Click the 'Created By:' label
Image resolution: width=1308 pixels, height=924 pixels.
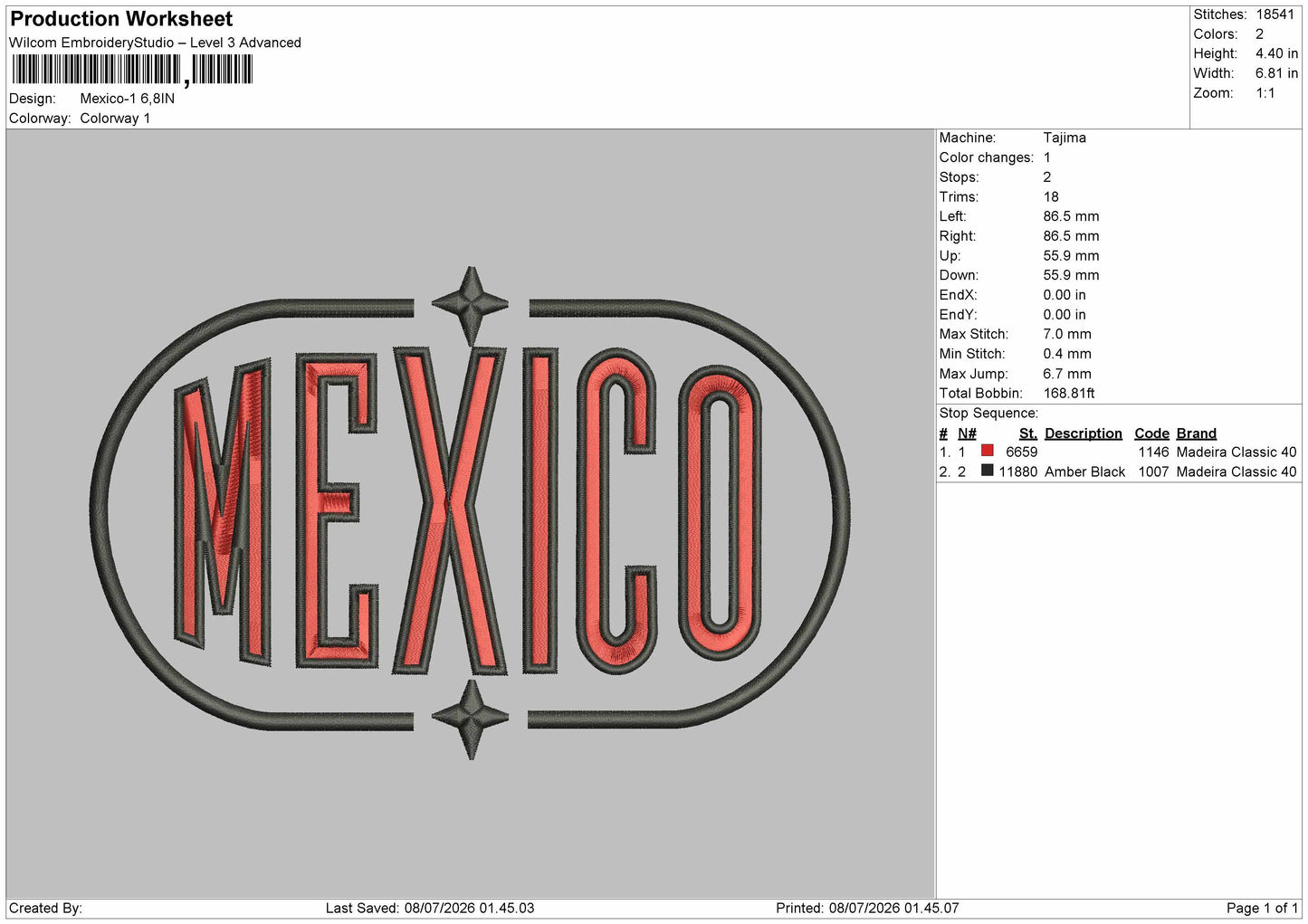[45, 909]
